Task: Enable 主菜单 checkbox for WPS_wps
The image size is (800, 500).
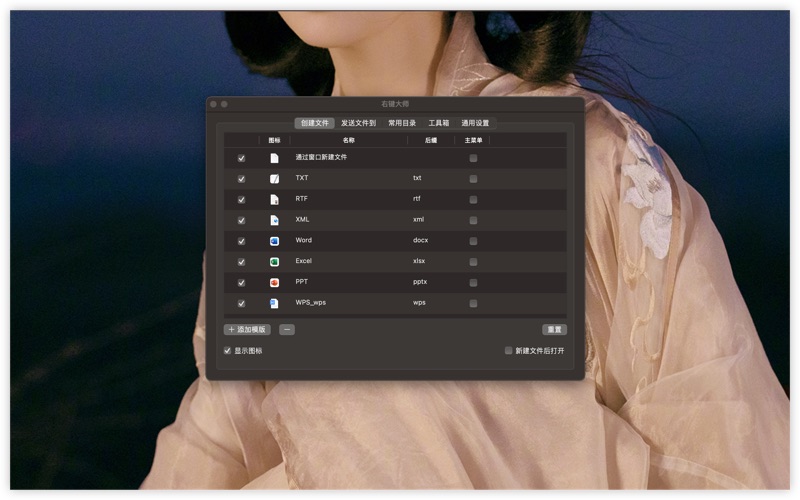Action: (x=473, y=304)
